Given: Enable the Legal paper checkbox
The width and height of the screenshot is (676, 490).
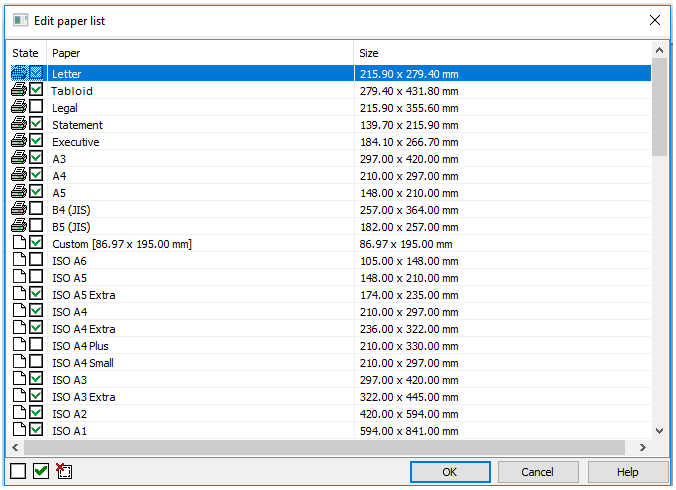Looking at the screenshot, I should [x=36, y=106].
